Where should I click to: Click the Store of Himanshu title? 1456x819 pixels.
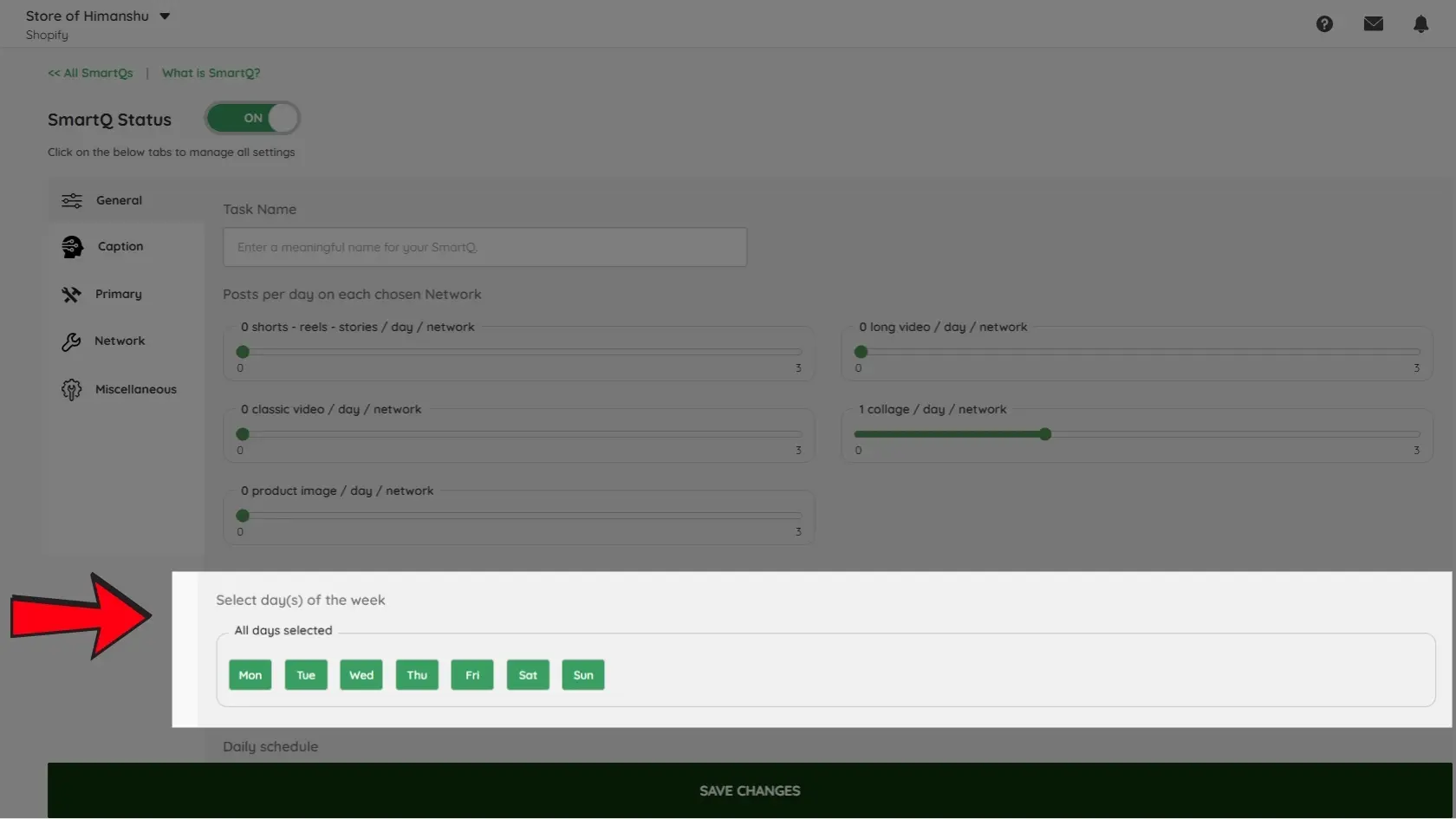coord(87,16)
